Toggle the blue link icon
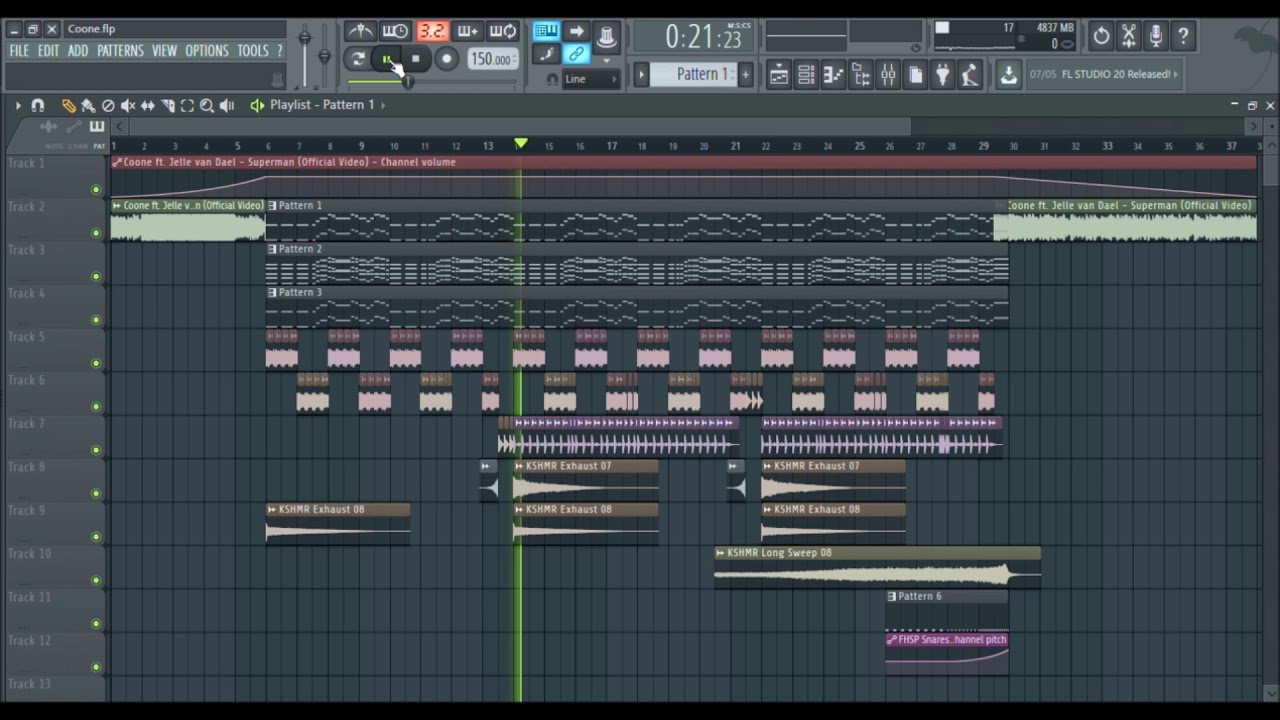1280x720 pixels. 576,55
